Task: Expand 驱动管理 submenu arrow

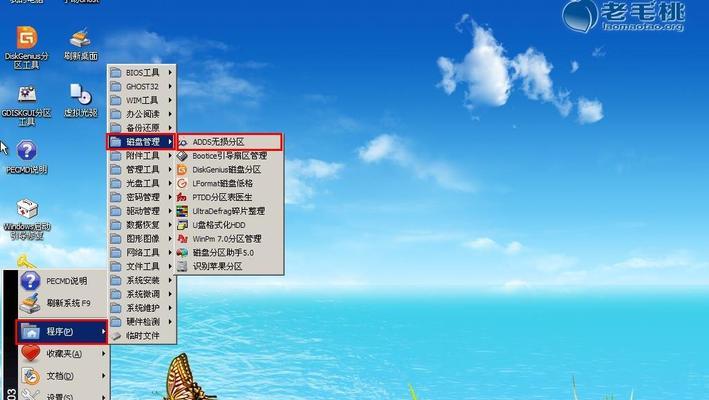Action: 170,211
